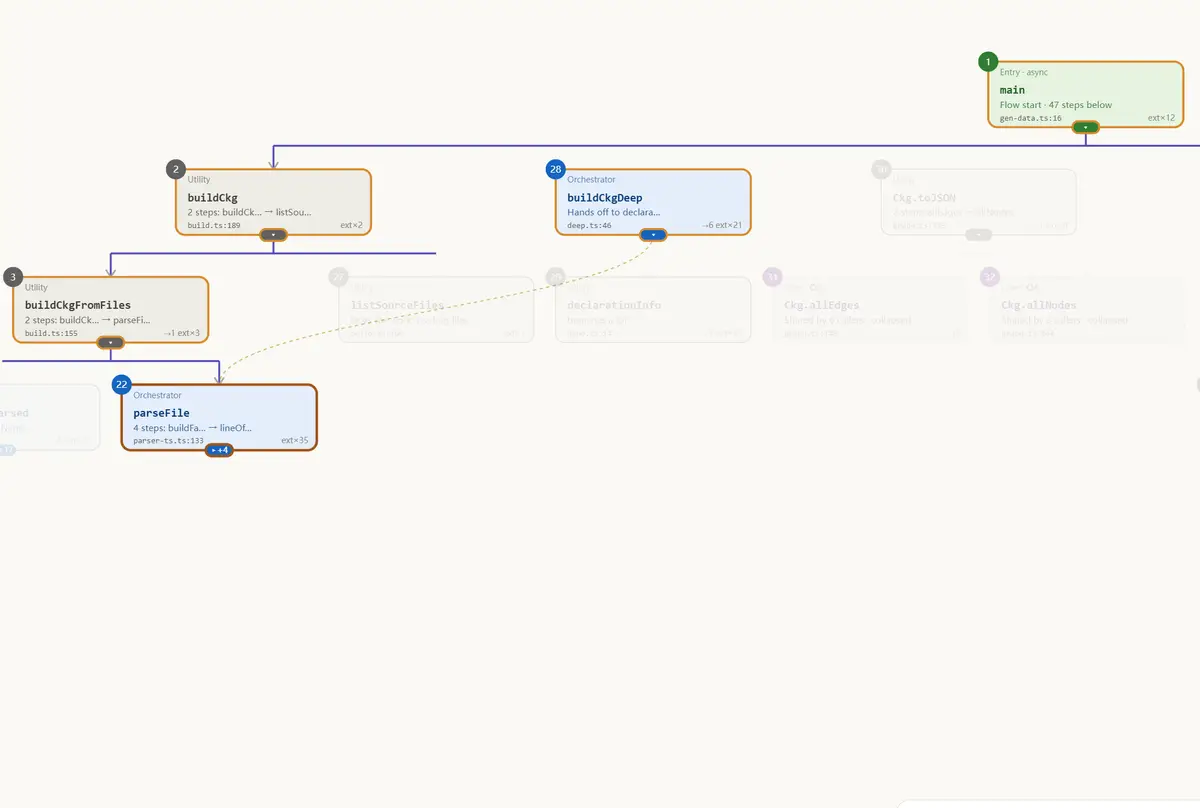Toggle the faded Ckg.toJSON expander pill

pos(979,235)
